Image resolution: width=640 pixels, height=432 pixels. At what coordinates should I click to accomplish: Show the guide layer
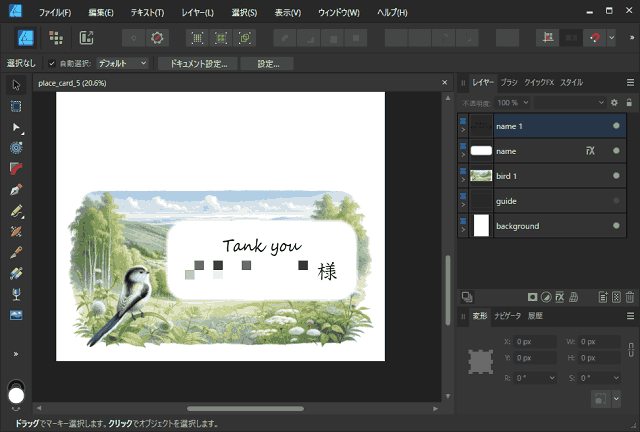(616, 200)
